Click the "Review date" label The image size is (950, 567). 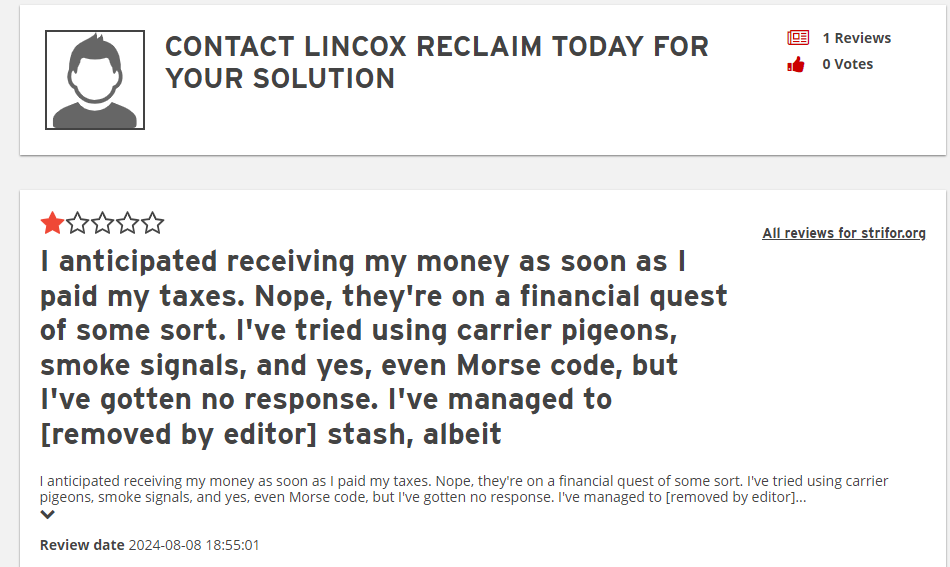pos(82,545)
